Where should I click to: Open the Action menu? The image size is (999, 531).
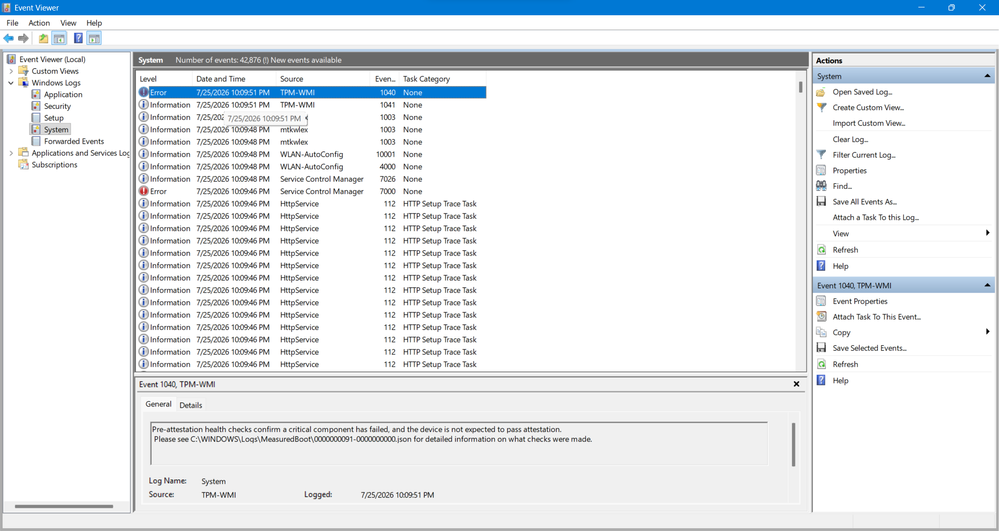39,23
